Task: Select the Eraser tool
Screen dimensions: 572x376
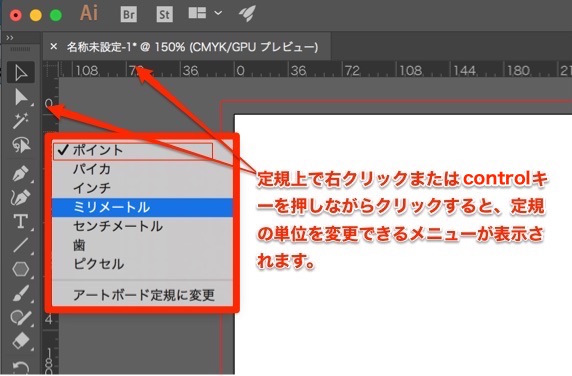Action: pyautogui.click(x=21, y=342)
